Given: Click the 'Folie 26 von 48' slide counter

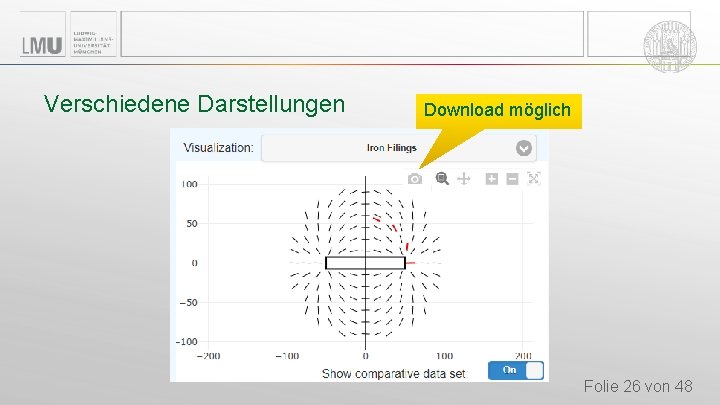Looking at the screenshot, I should click(638, 386).
